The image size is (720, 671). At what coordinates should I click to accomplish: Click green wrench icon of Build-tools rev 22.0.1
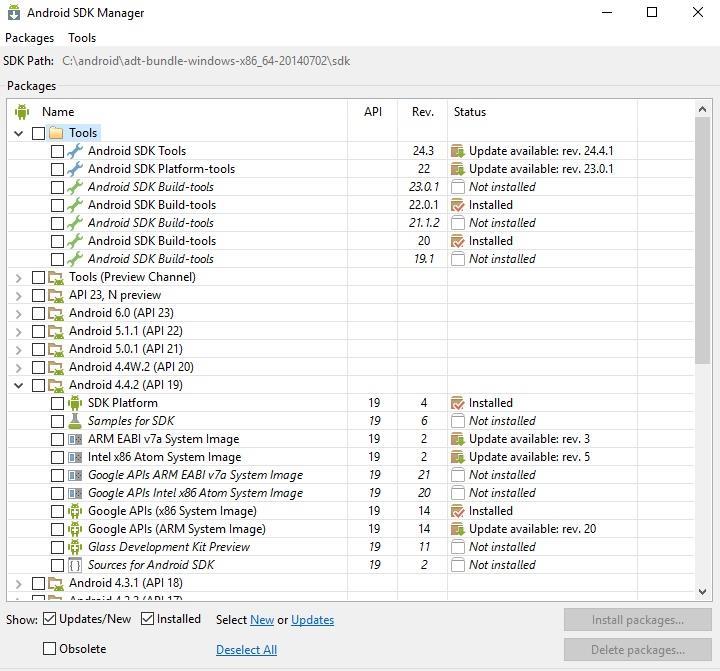pos(75,204)
